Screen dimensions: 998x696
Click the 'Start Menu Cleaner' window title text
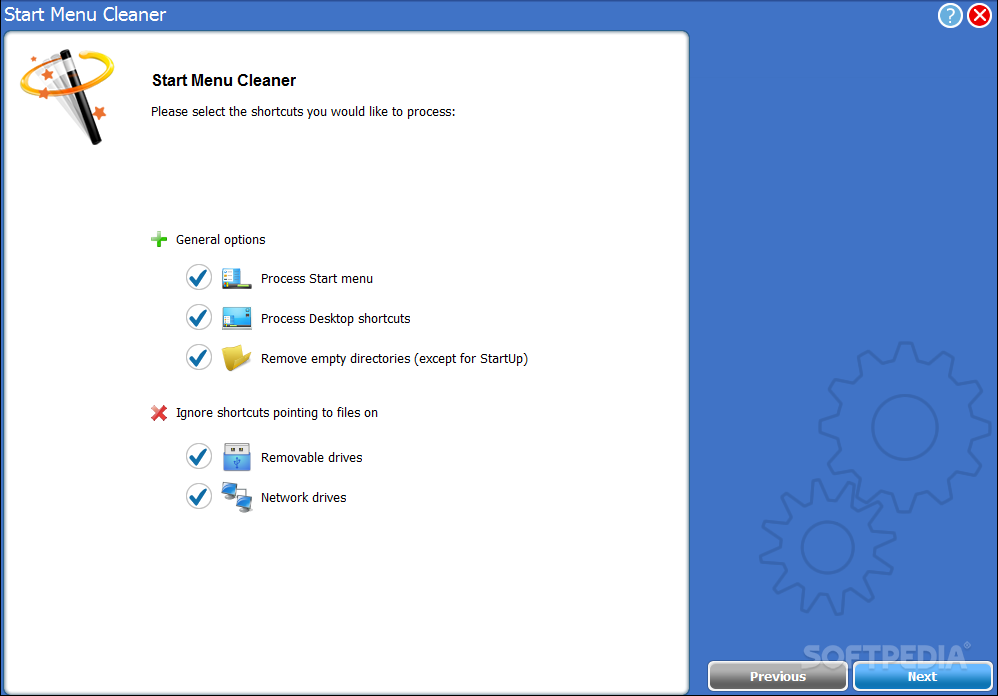(85, 15)
